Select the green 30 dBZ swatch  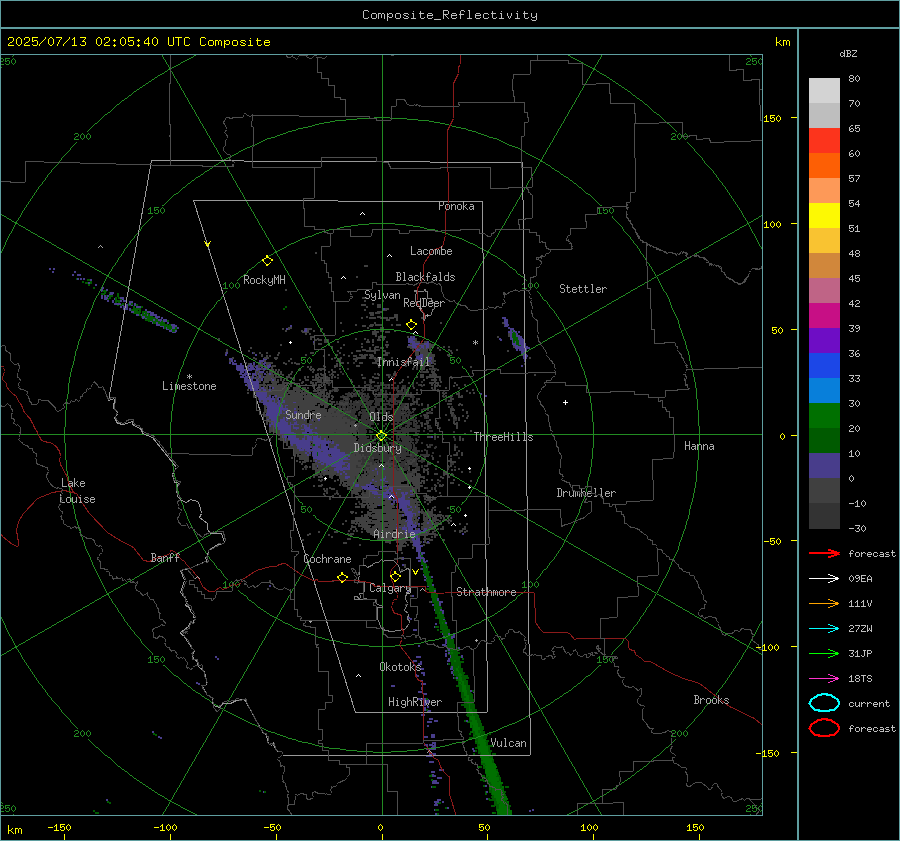(824, 415)
